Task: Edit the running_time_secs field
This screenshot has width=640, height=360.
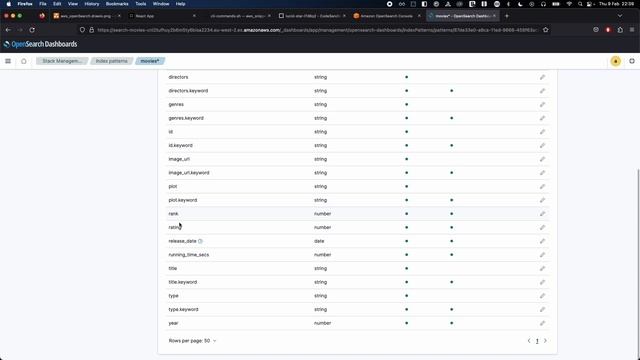Action: [x=542, y=255]
